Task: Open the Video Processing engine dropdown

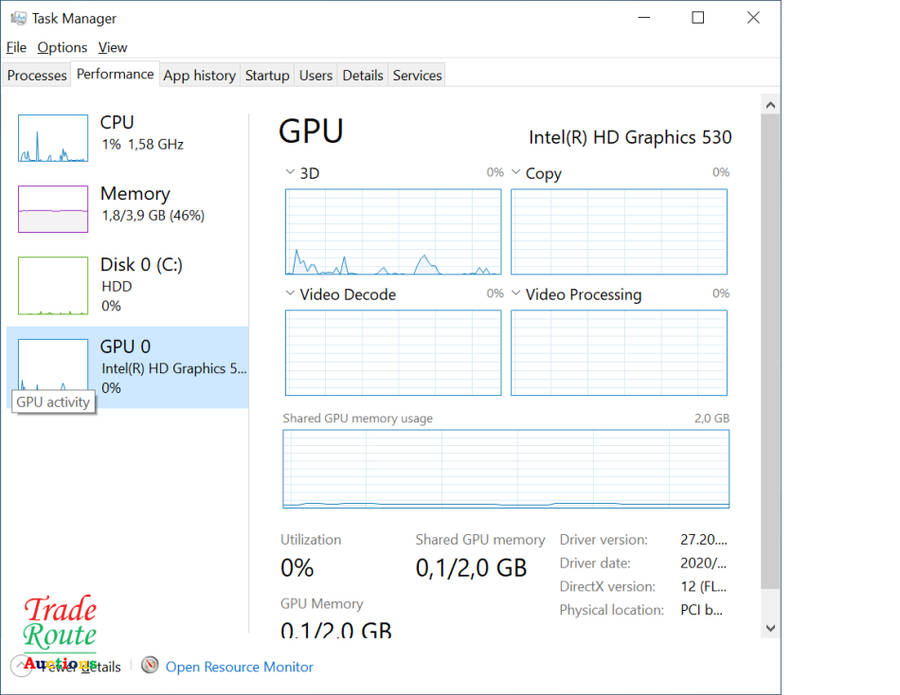Action: click(x=516, y=294)
